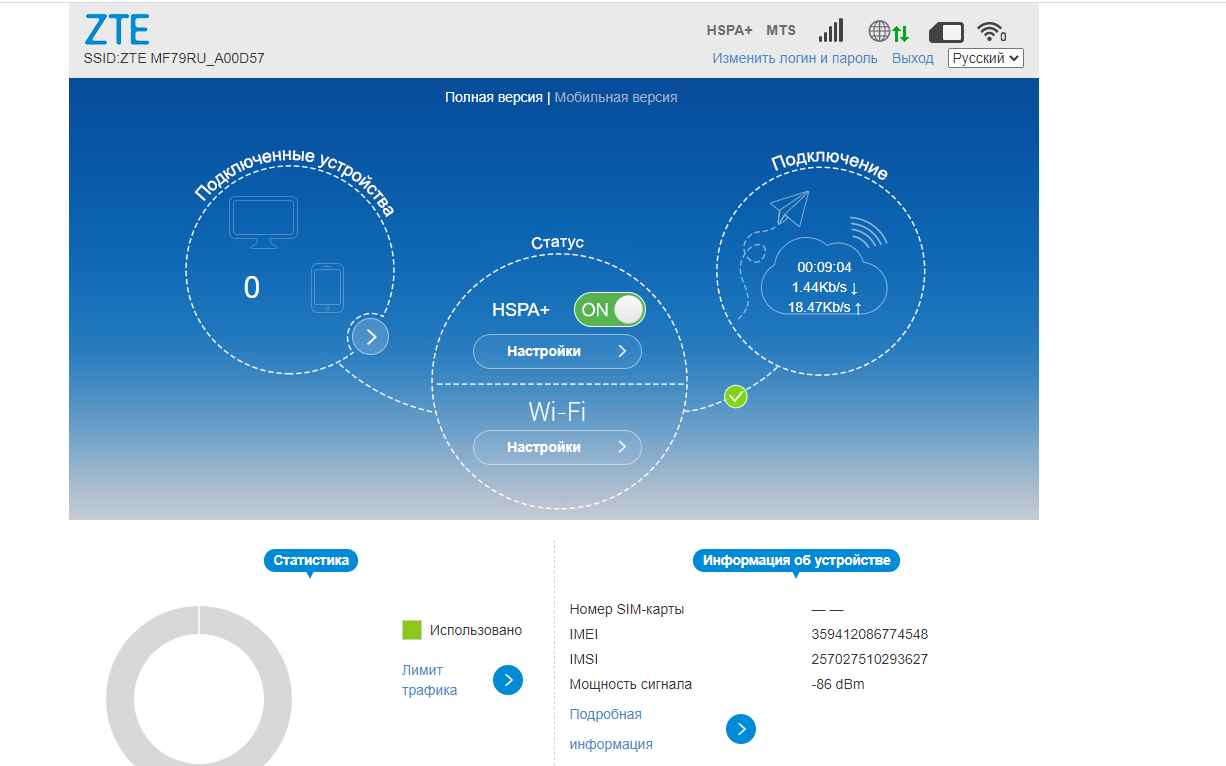
Task: Click the battery status icon
Action: coord(946,31)
